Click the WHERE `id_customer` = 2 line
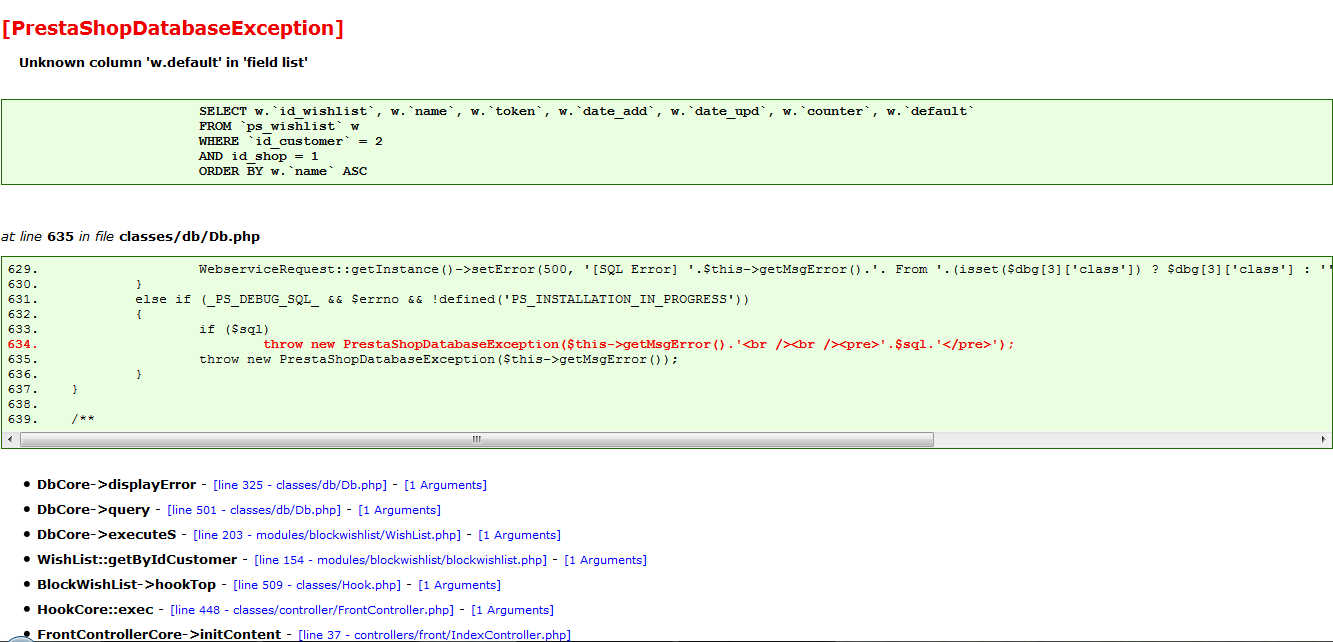This screenshot has height=642, width=1333. 291,141
